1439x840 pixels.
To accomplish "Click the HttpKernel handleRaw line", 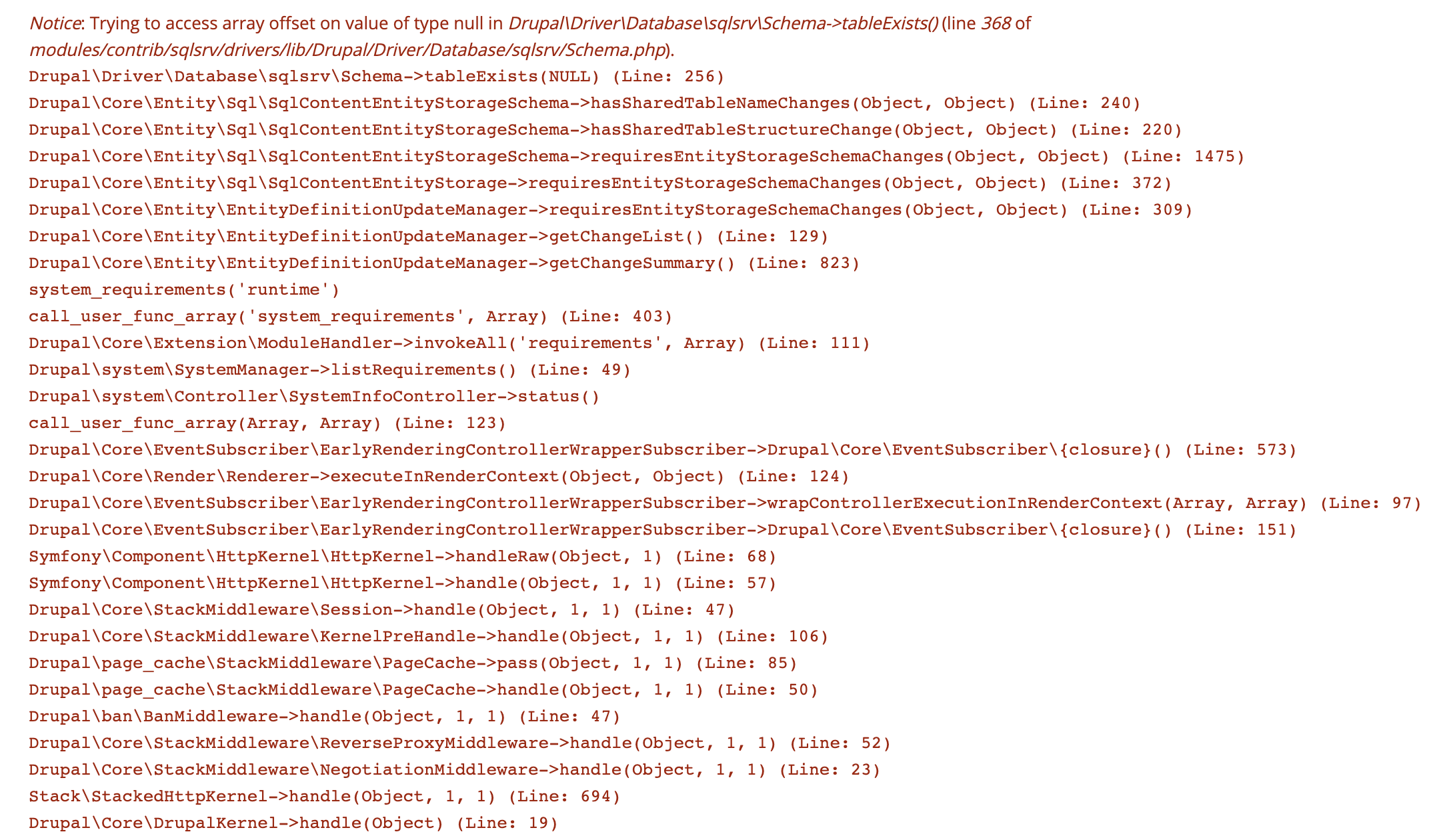I will 403,557.
